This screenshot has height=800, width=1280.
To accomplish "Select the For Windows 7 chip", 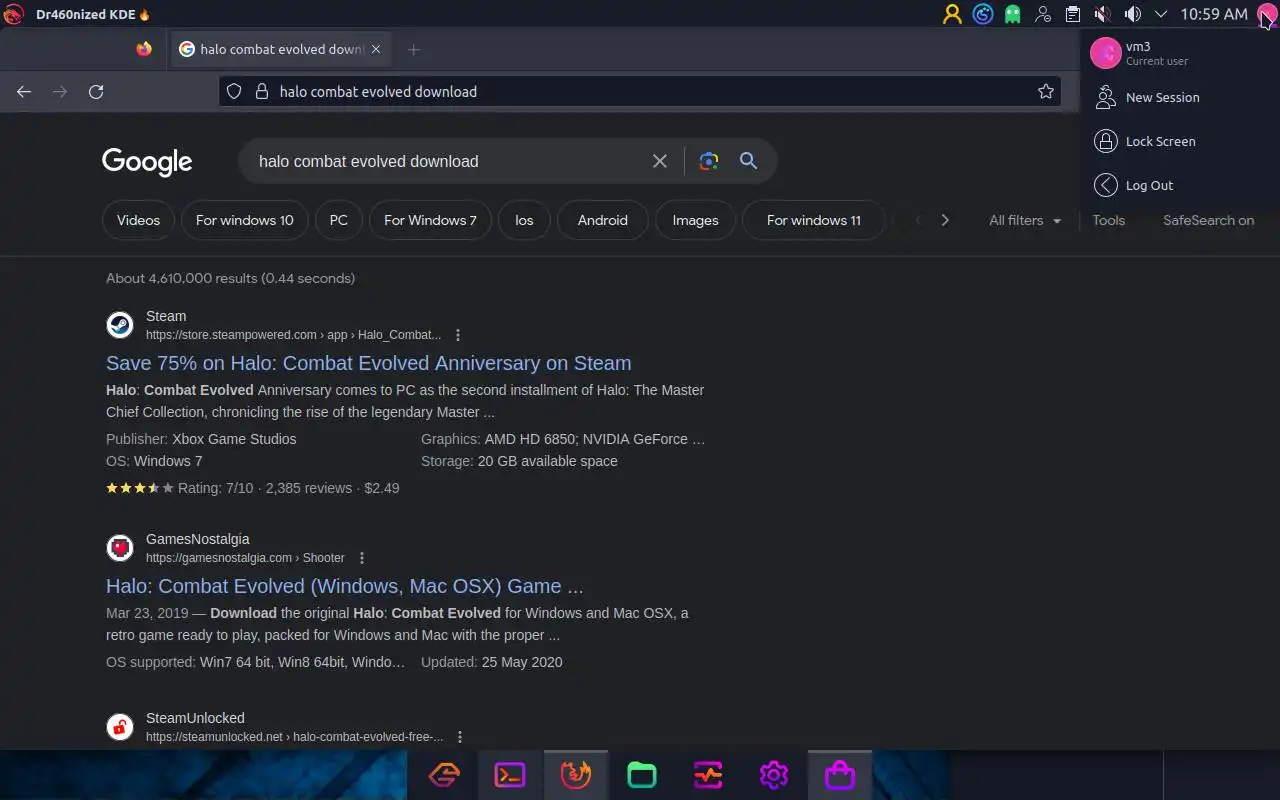I will (430, 220).
